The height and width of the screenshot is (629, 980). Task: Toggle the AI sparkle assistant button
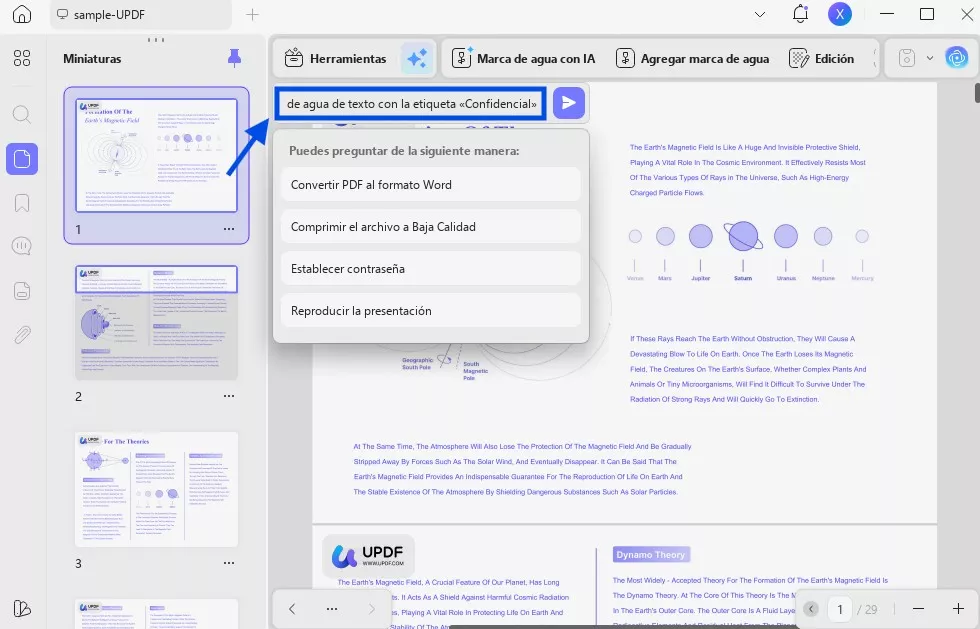pos(417,58)
